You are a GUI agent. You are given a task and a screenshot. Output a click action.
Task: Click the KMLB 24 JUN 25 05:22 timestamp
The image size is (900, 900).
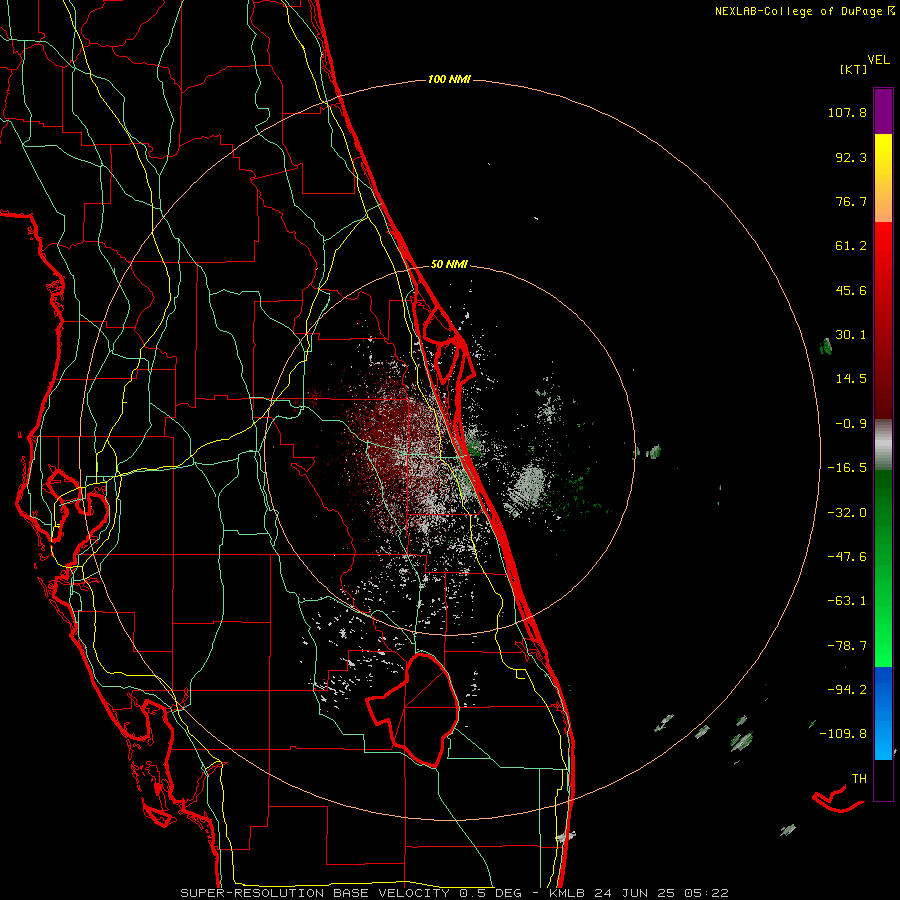[639, 893]
